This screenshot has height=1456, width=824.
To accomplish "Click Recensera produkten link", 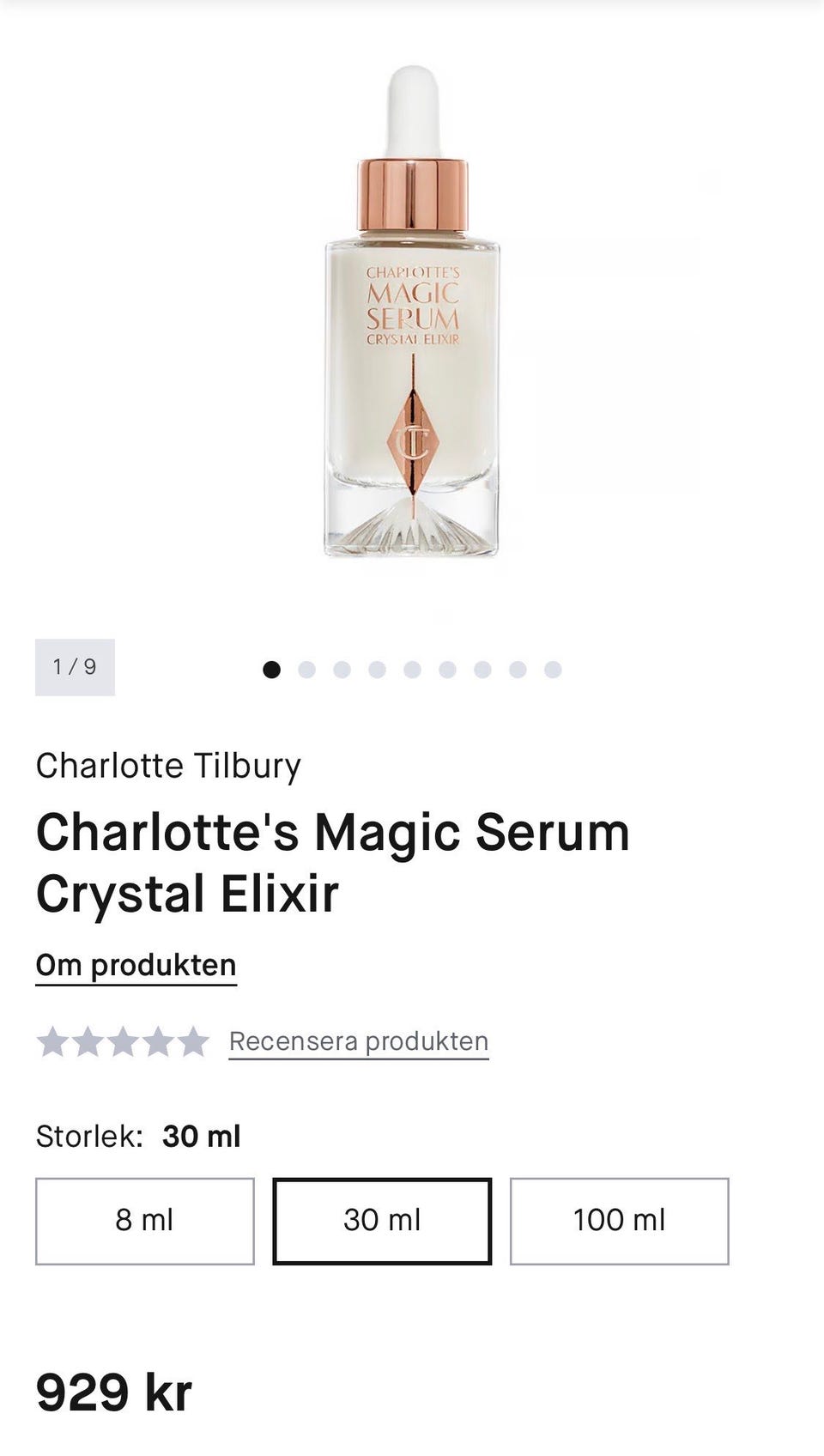I will pos(358,1041).
